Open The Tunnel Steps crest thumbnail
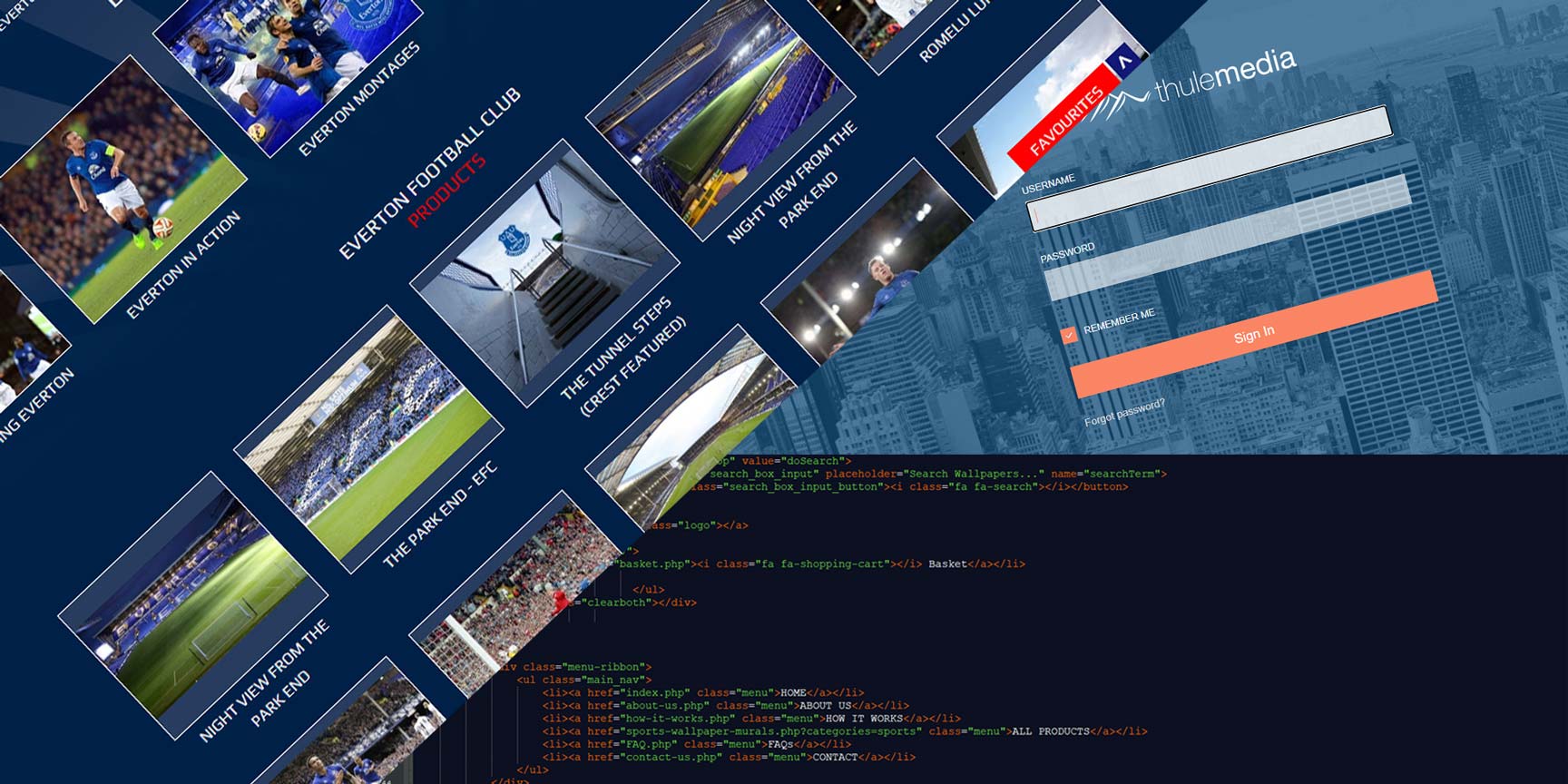This screenshot has height=784, width=1568. pyautogui.click(x=544, y=272)
